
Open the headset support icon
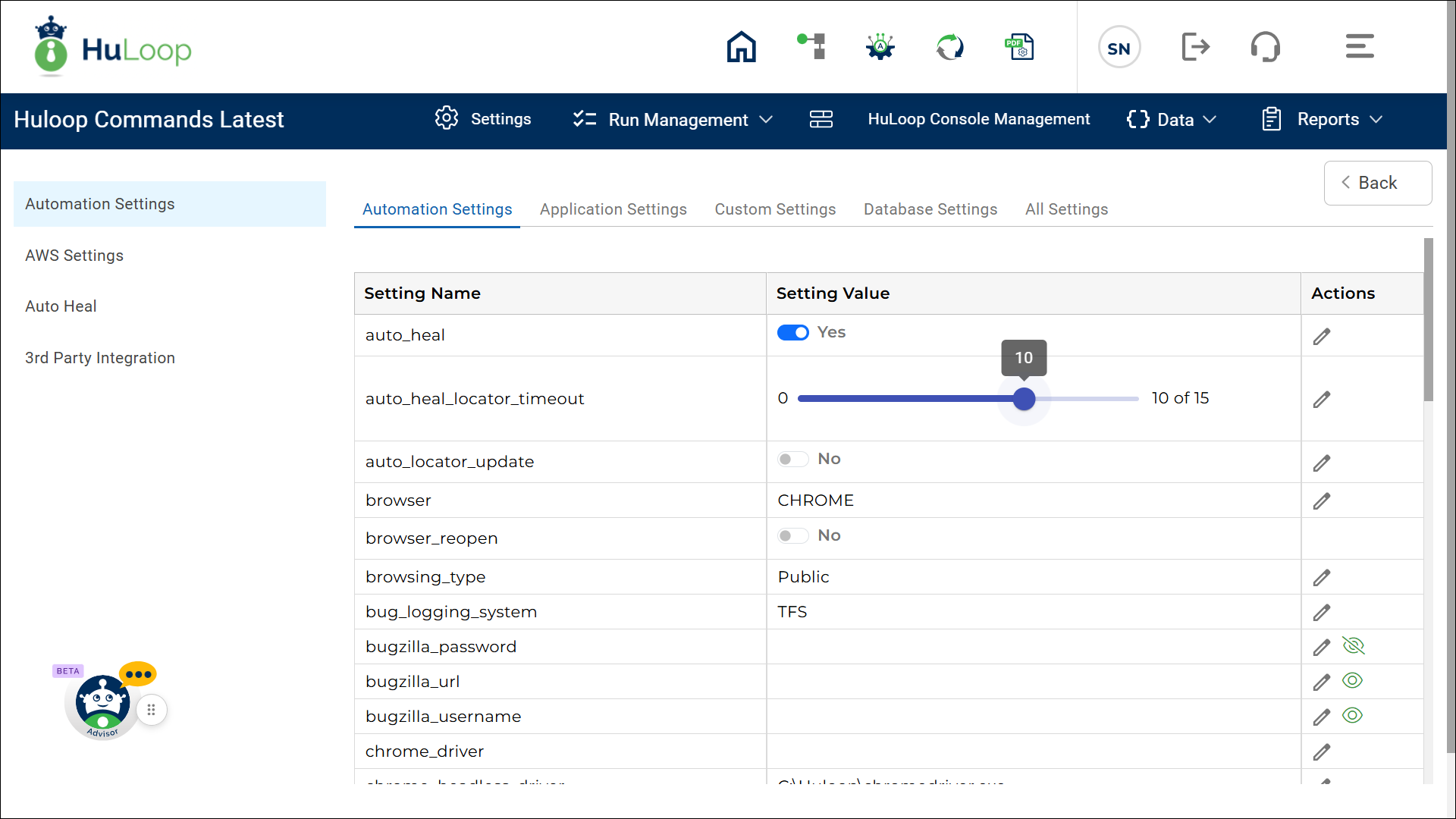tap(1265, 47)
